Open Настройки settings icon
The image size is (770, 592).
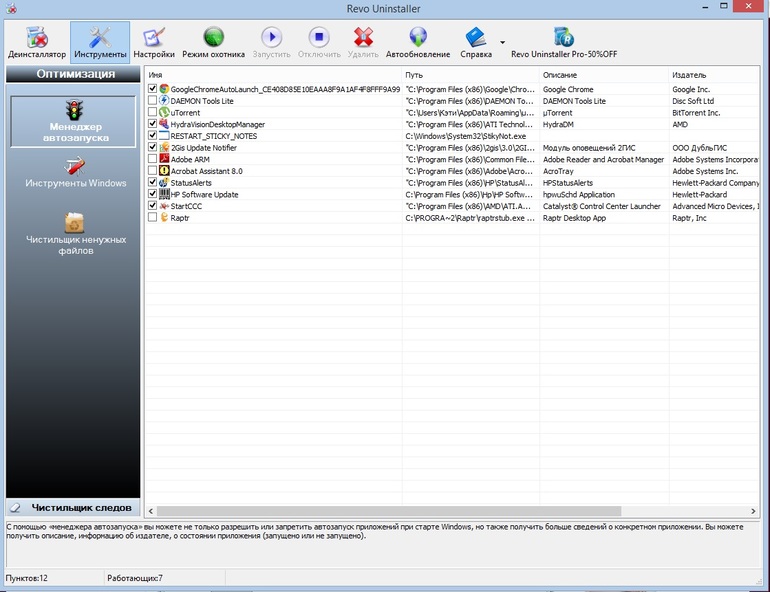click(154, 42)
